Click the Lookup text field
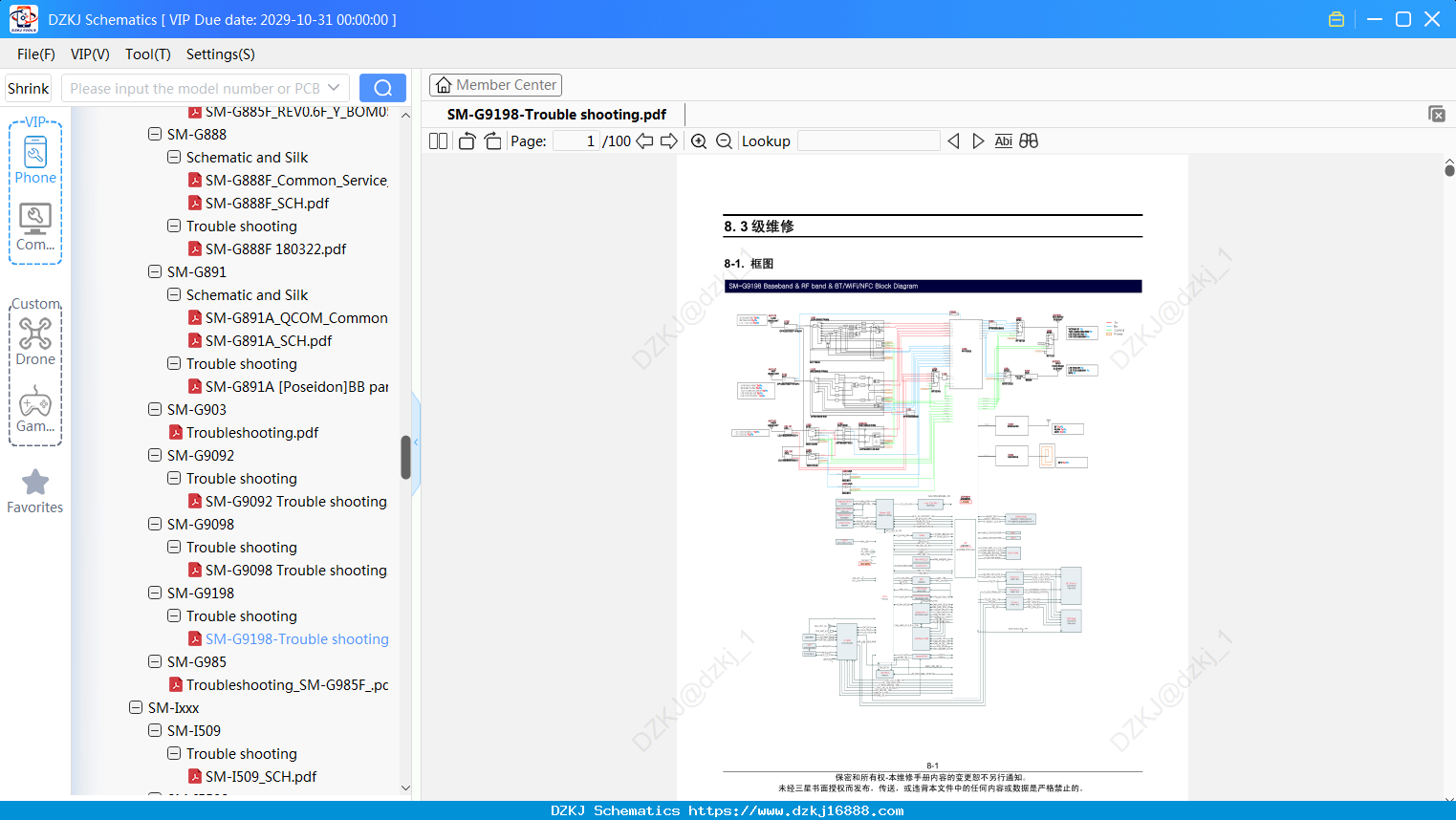 [868, 141]
